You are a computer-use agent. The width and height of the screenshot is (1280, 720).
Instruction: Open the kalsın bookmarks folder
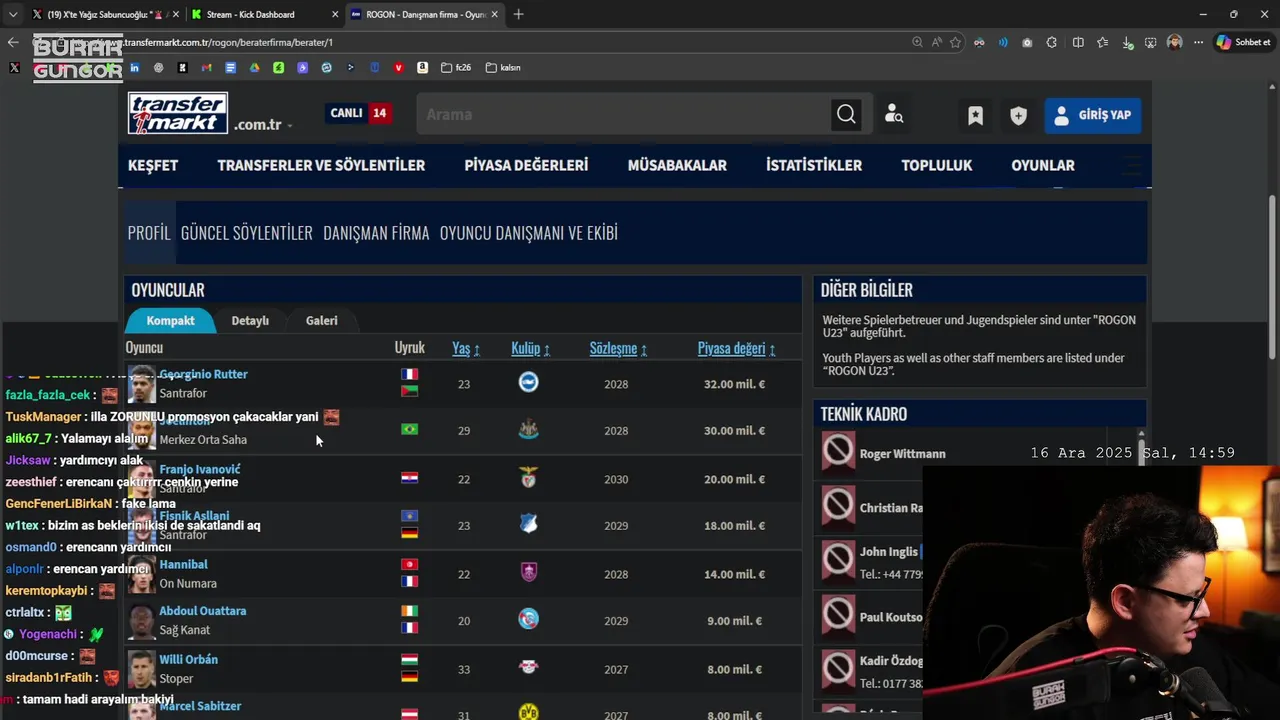(x=503, y=68)
